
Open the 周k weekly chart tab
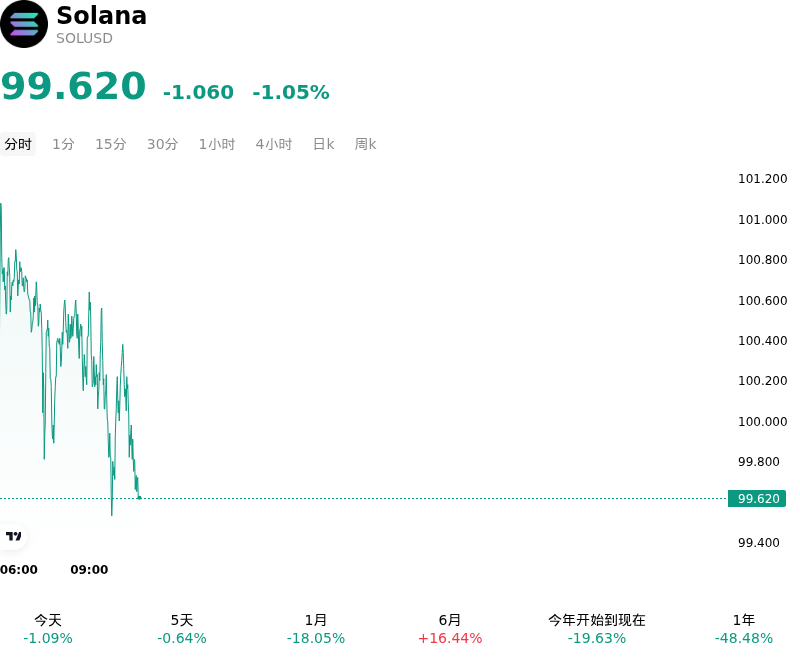(365, 144)
